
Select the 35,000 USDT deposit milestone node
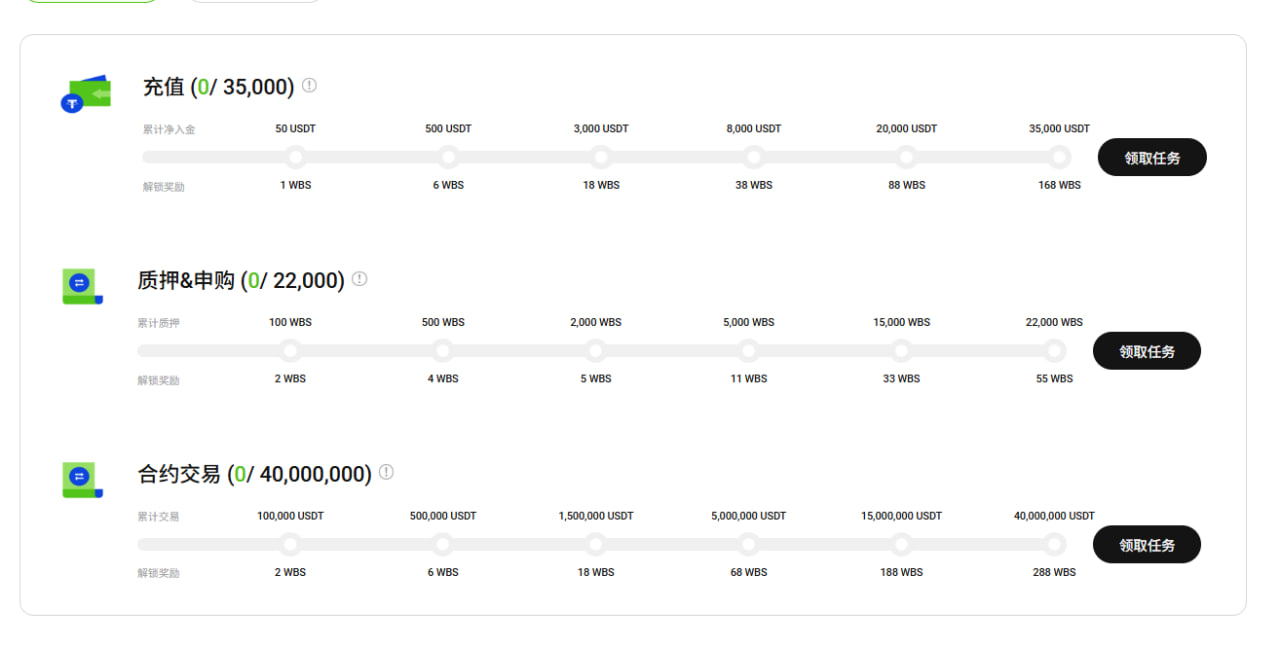pos(1059,157)
